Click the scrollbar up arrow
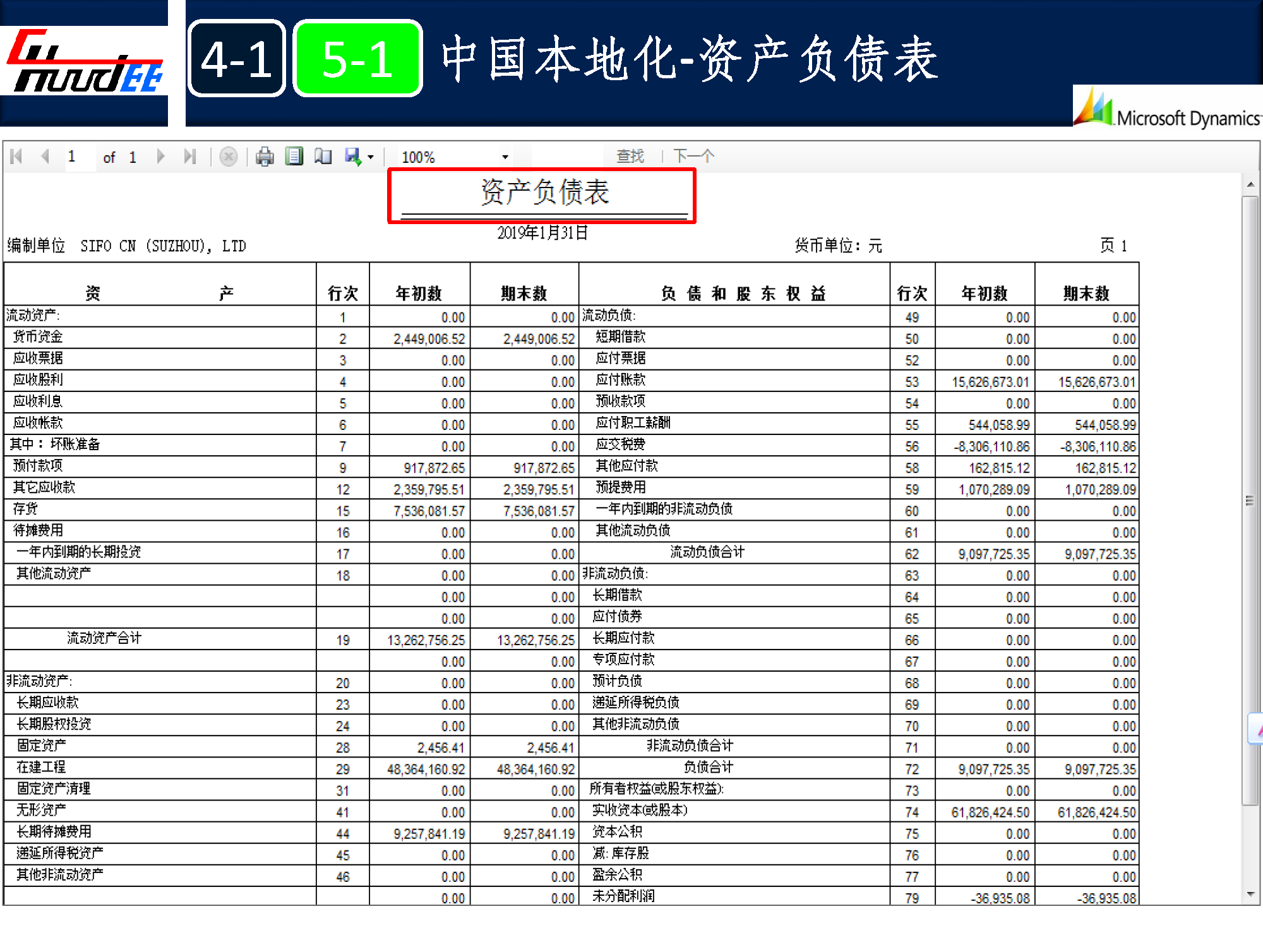The image size is (1263, 952). click(x=1250, y=185)
